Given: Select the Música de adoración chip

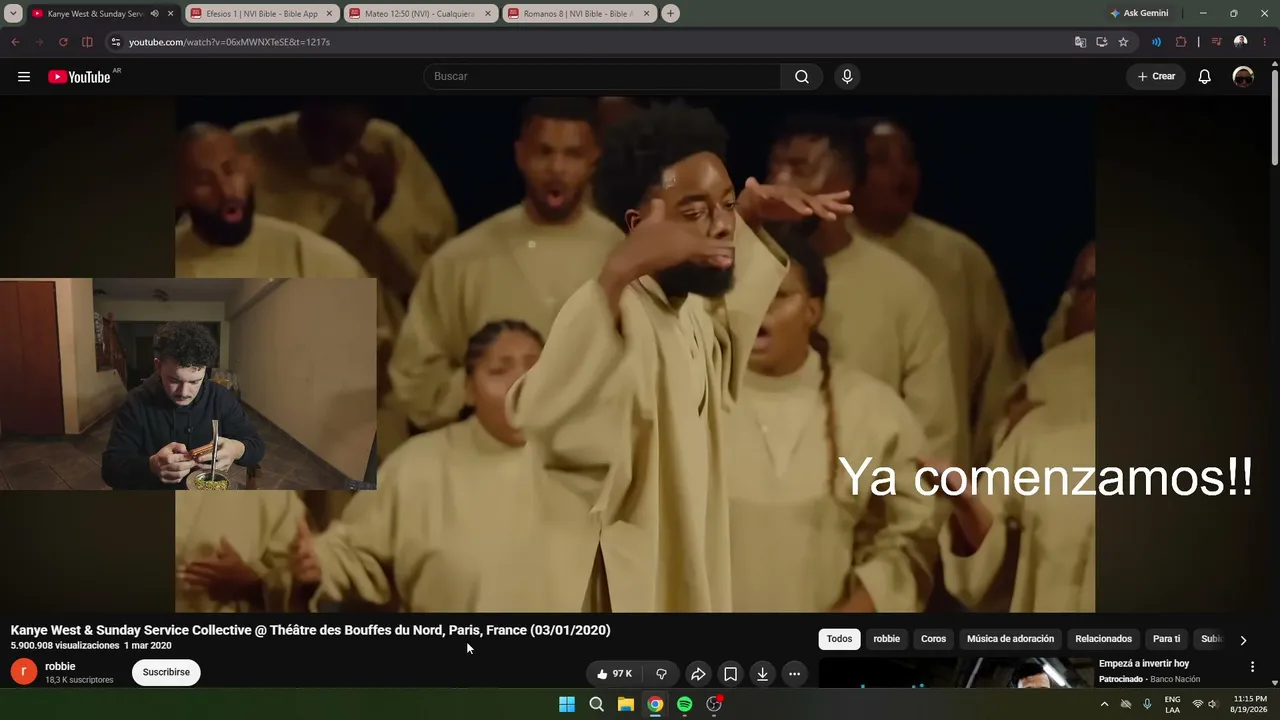Looking at the screenshot, I should 1010,639.
